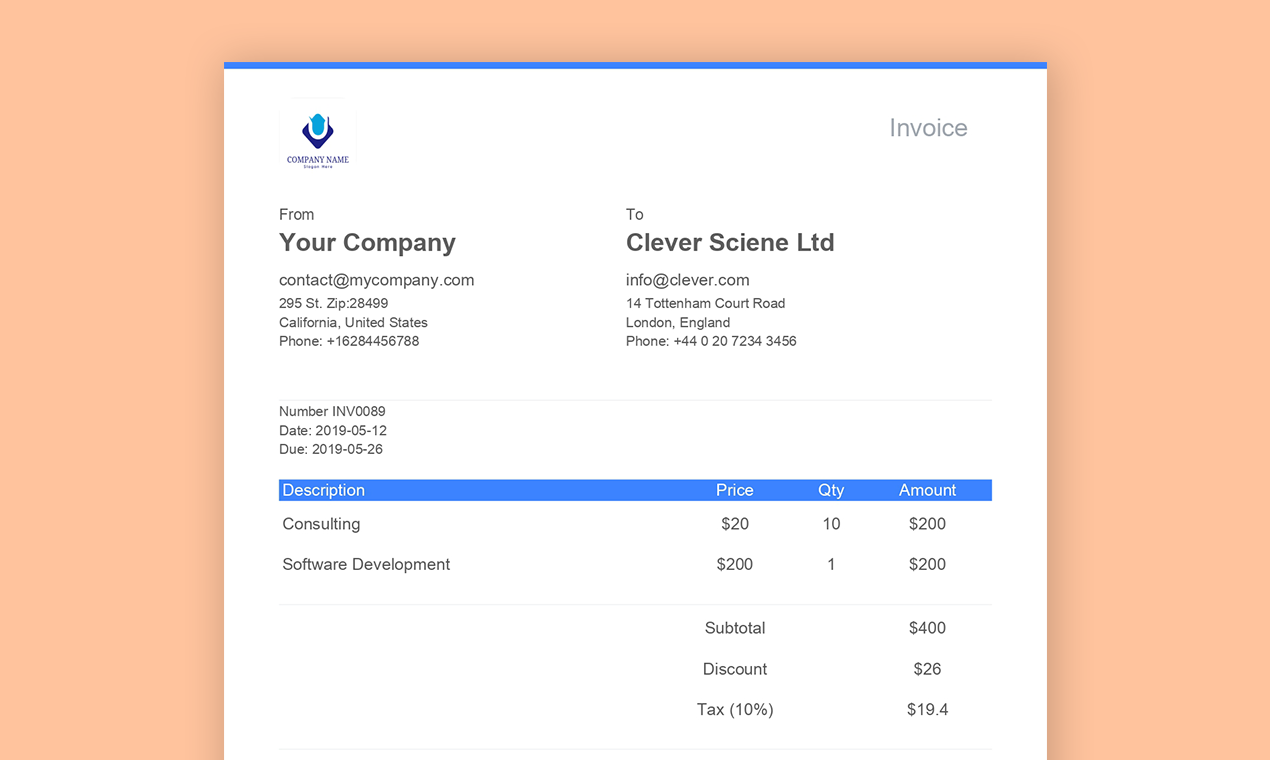Click the Description column header

323,490
